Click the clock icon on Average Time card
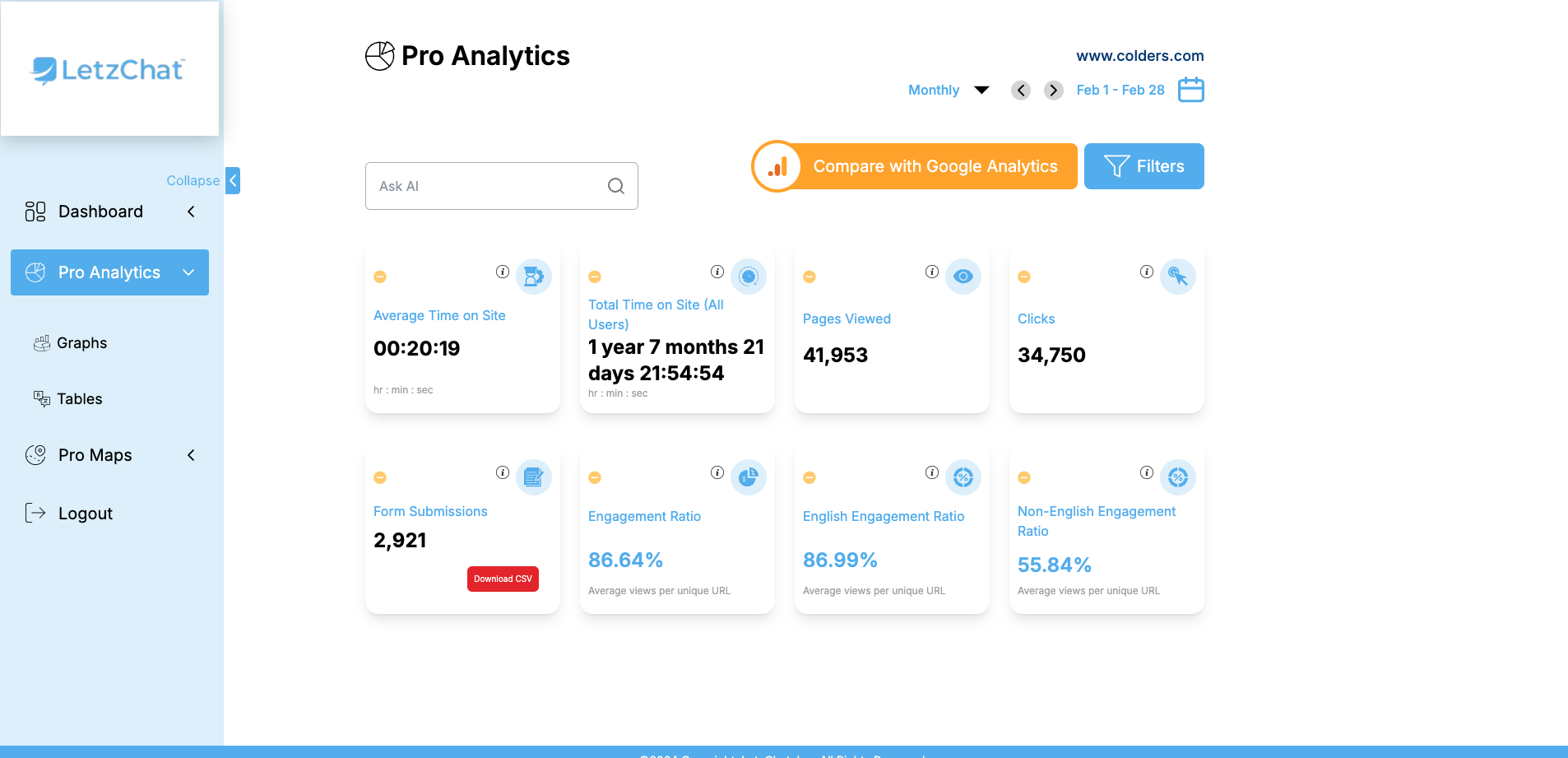The width and height of the screenshot is (1568, 758). [534, 277]
